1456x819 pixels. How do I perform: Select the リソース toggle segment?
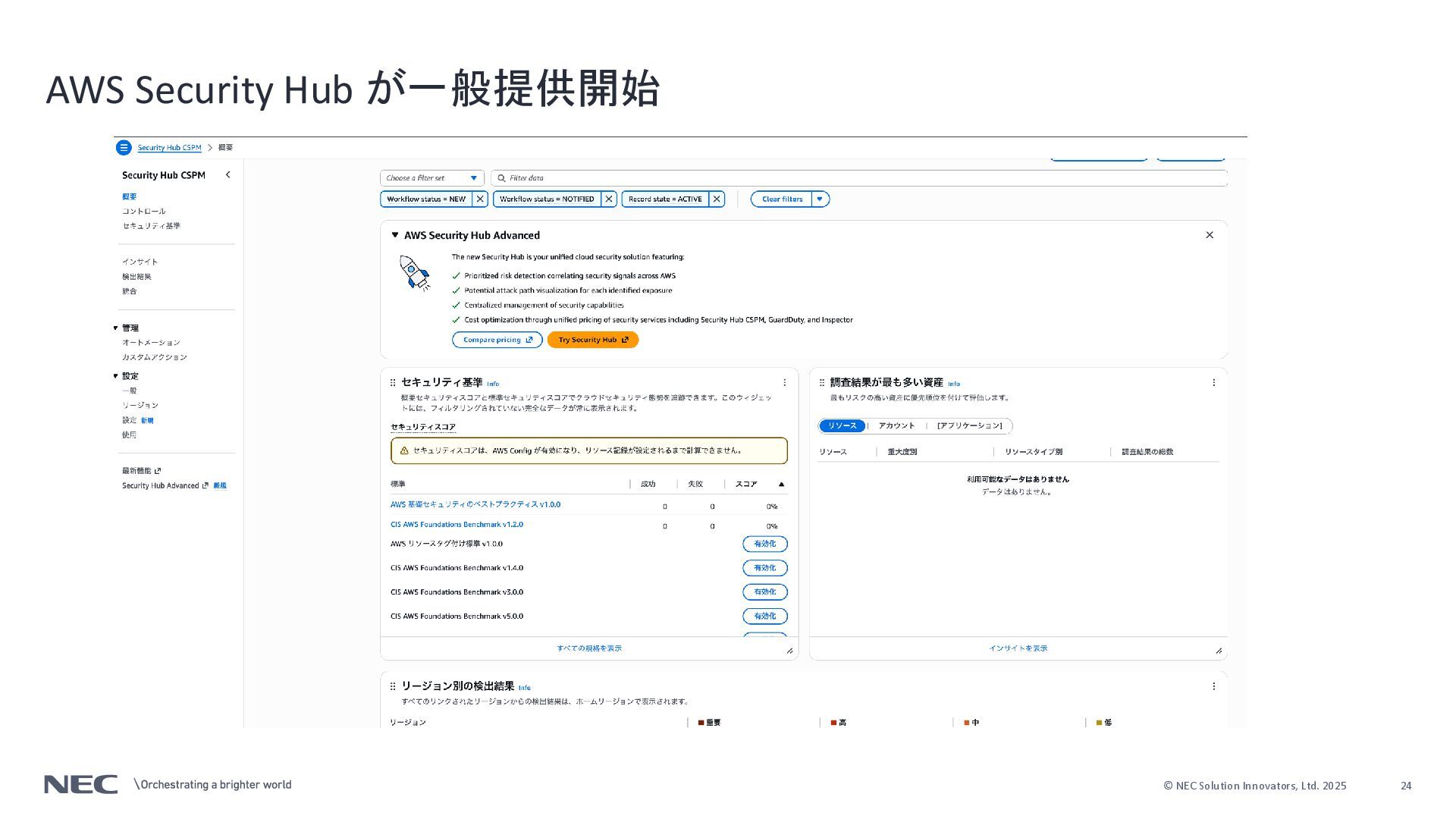842,426
